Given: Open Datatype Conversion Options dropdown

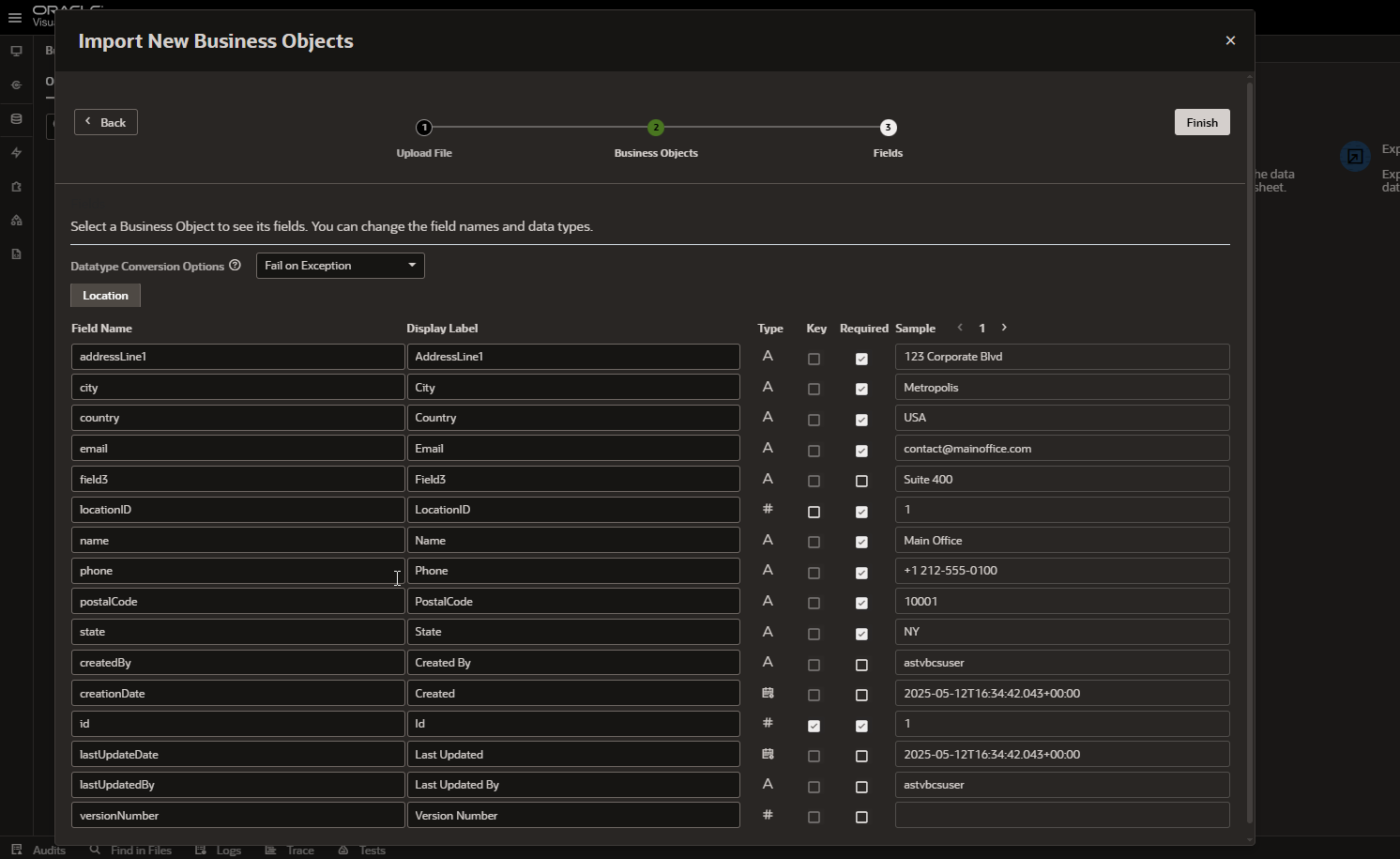Looking at the screenshot, I should pos(341,266).
